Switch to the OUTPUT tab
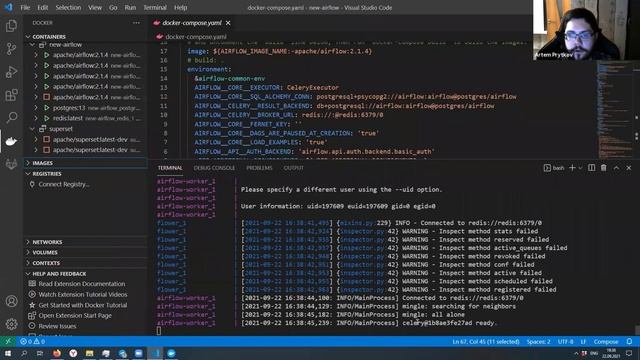 click(293, 168)
